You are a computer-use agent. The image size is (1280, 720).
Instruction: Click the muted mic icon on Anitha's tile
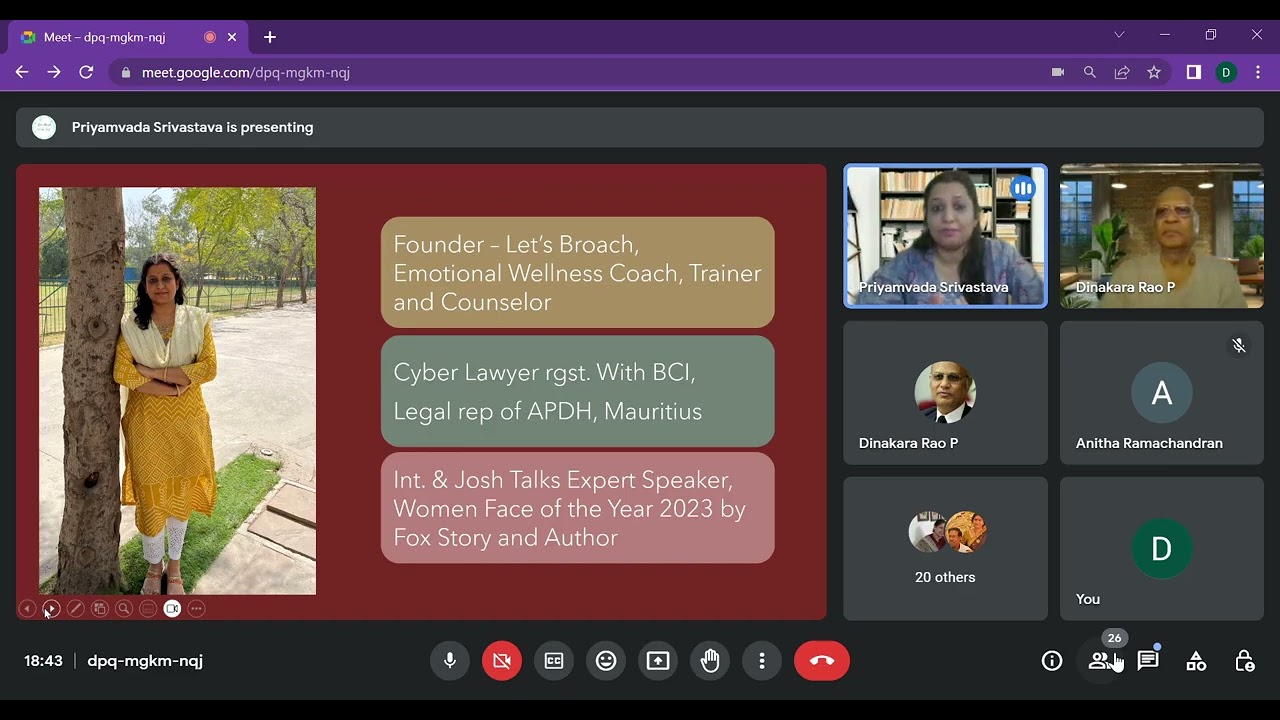[x=1239, y=345]
